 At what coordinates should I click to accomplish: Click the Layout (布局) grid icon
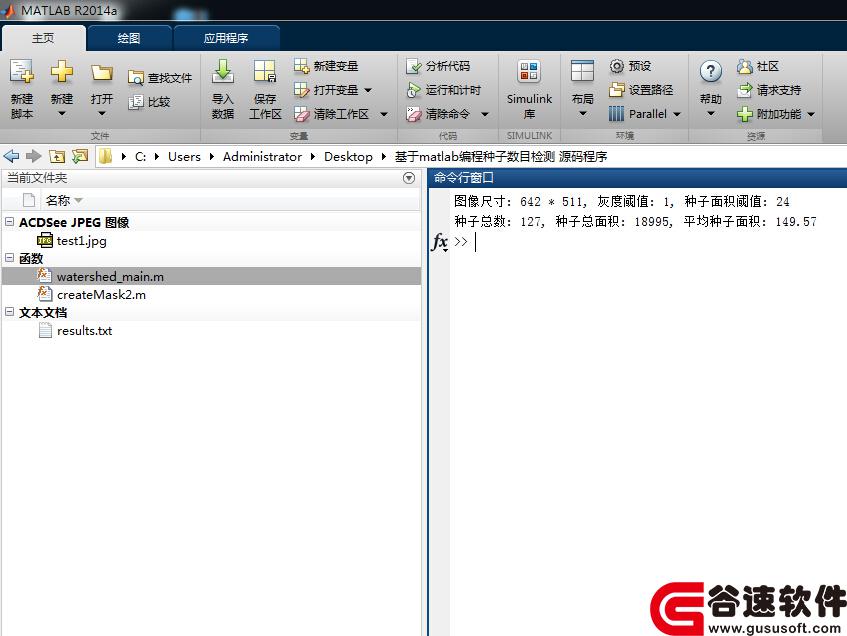(582, 72)
